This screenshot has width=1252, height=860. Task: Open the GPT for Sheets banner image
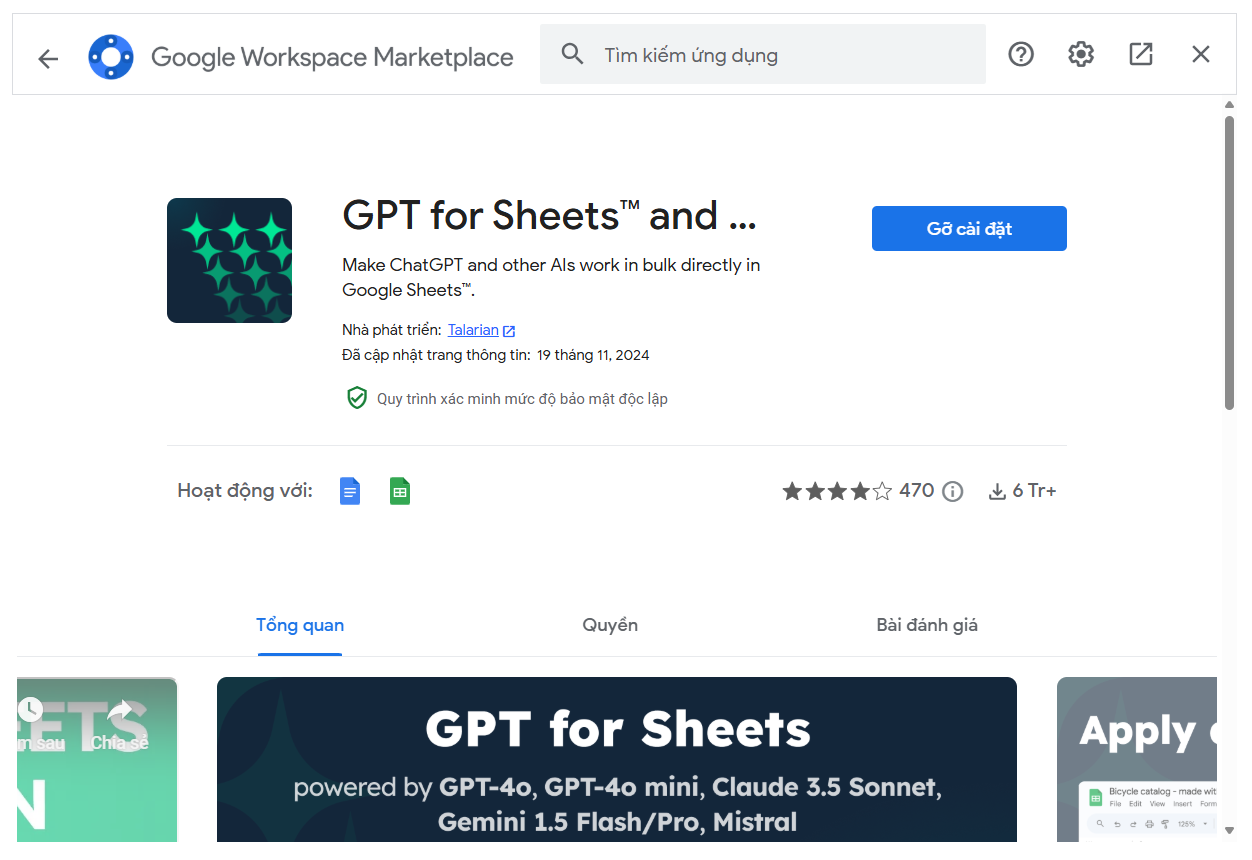pyautogui.click(x=617, y=759)
